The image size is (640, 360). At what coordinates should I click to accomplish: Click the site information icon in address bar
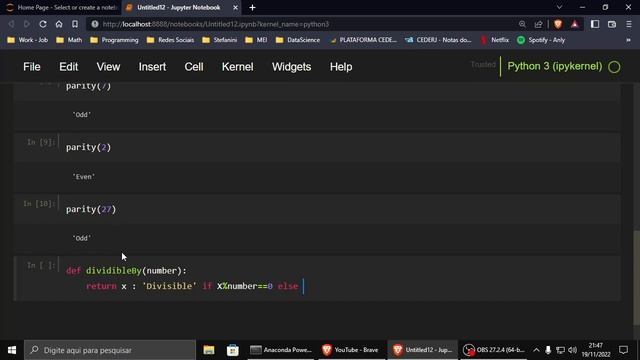(x=95, y=24)
